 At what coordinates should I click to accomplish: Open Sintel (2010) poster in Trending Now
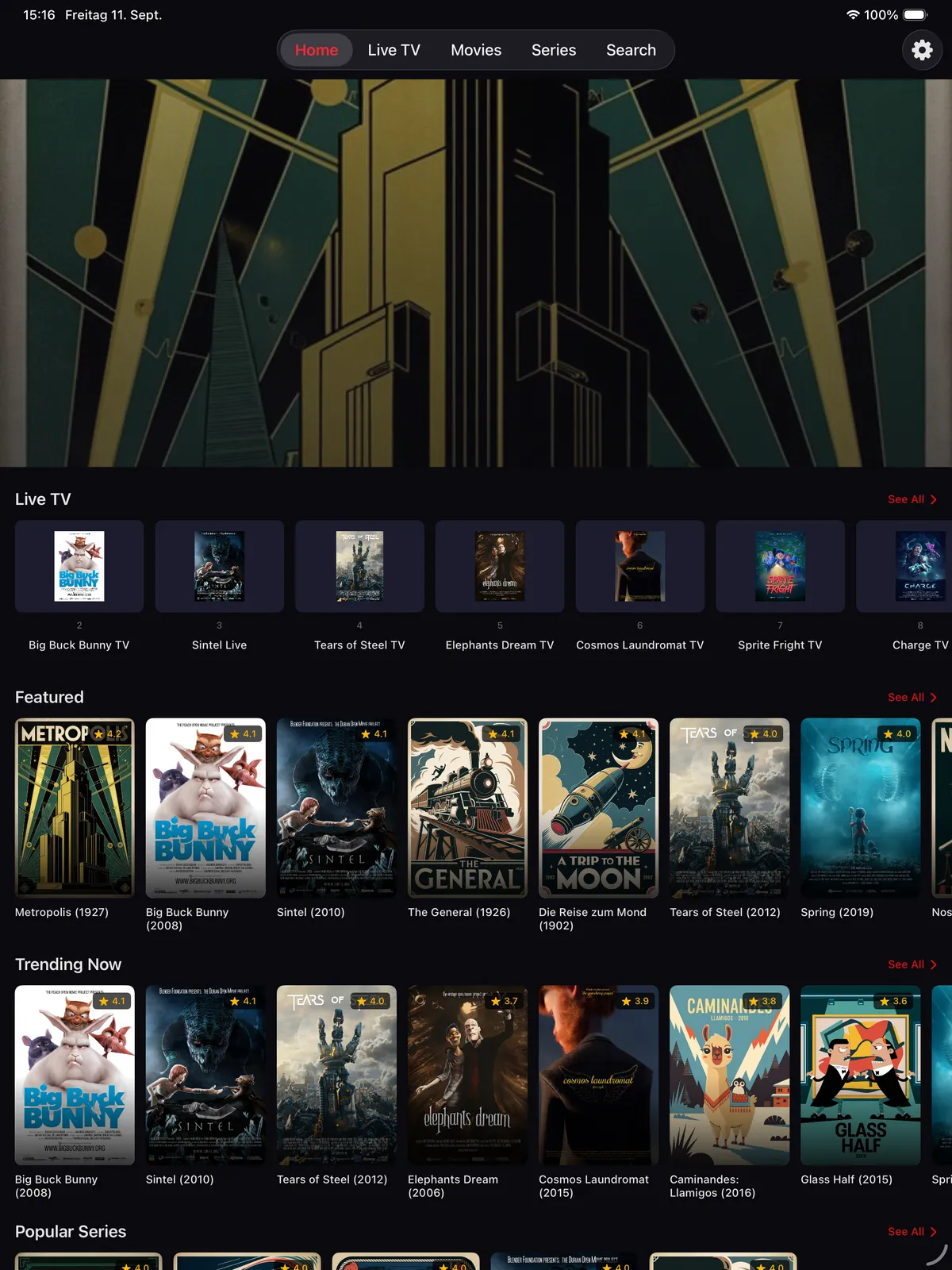coord(205,1076)
